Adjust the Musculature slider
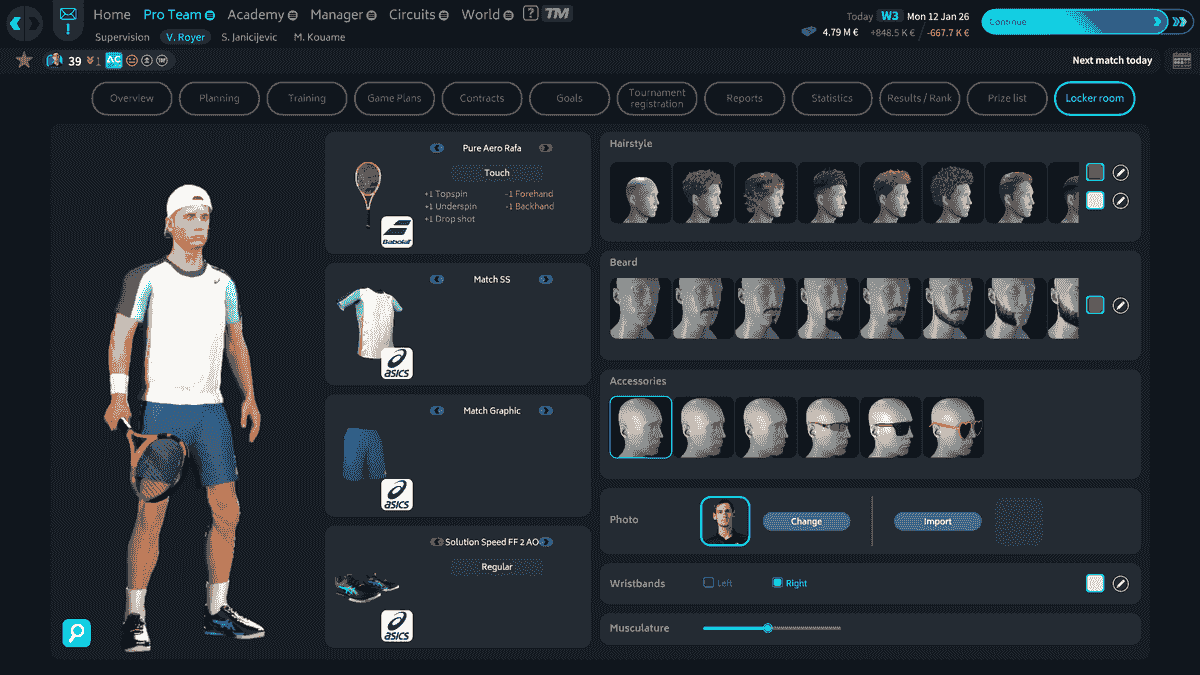This screenshot has width=1200, height=675. [772, 628]
